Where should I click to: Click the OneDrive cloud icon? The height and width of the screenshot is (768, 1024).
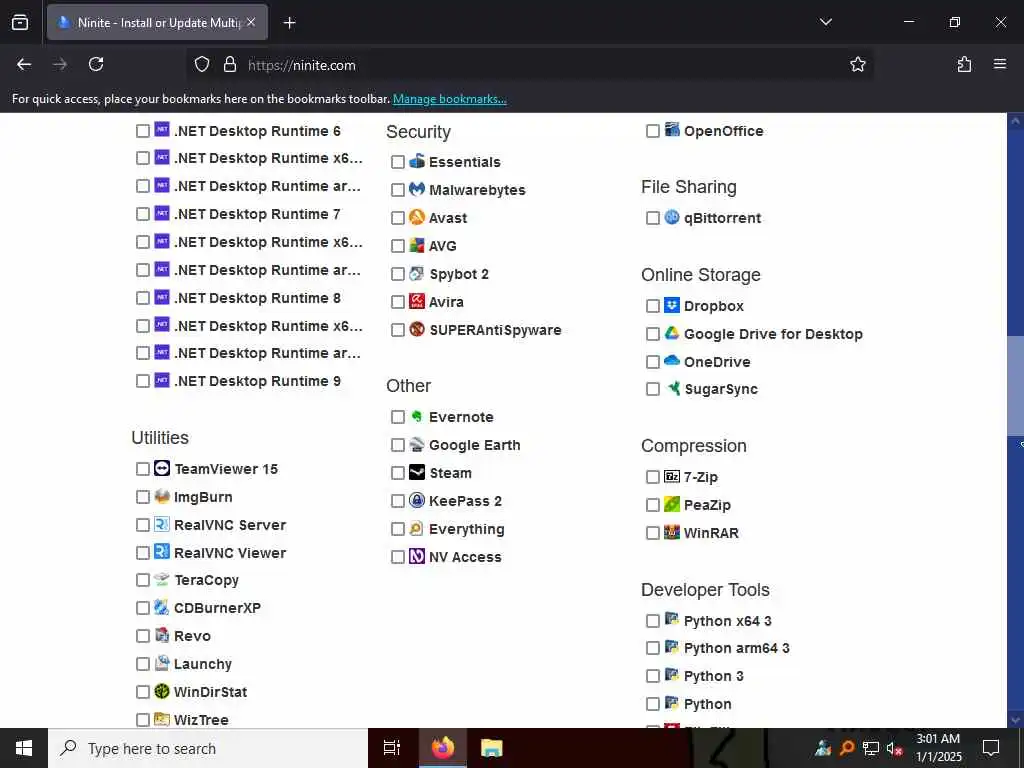point(672,360)
